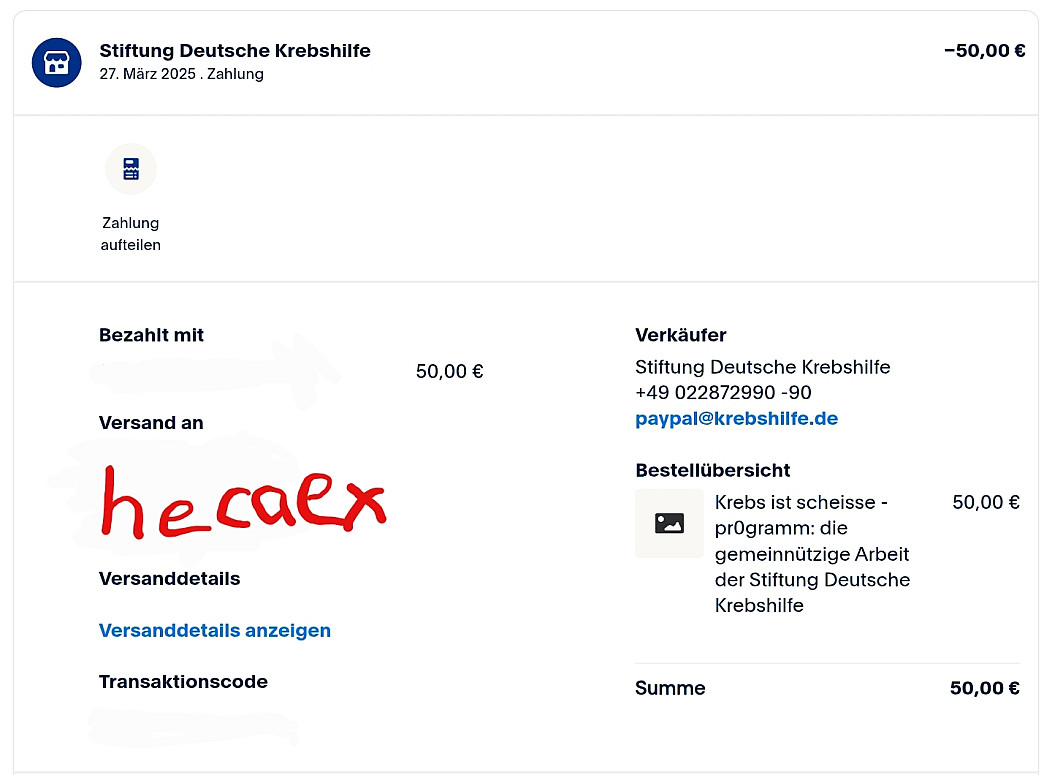Image resolution: width=1052 pixels, height=775 pixels.
Task: Click the header title Stiftung Deutsche Krebshilfe
Action: click(x=235, y=51)
